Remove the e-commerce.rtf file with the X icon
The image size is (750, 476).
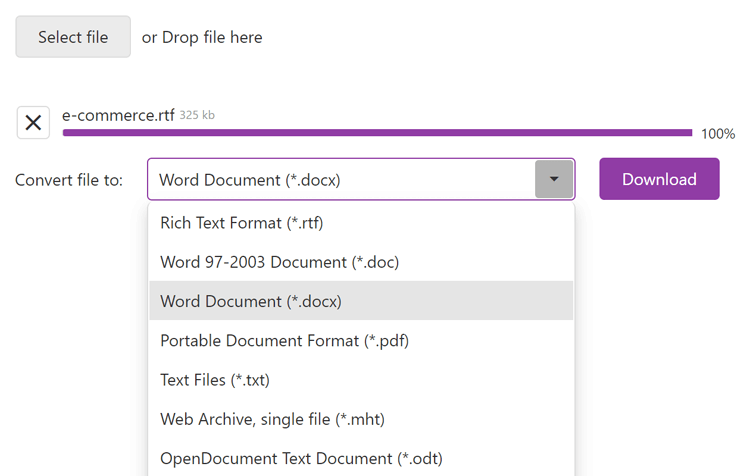pos(33,122)
